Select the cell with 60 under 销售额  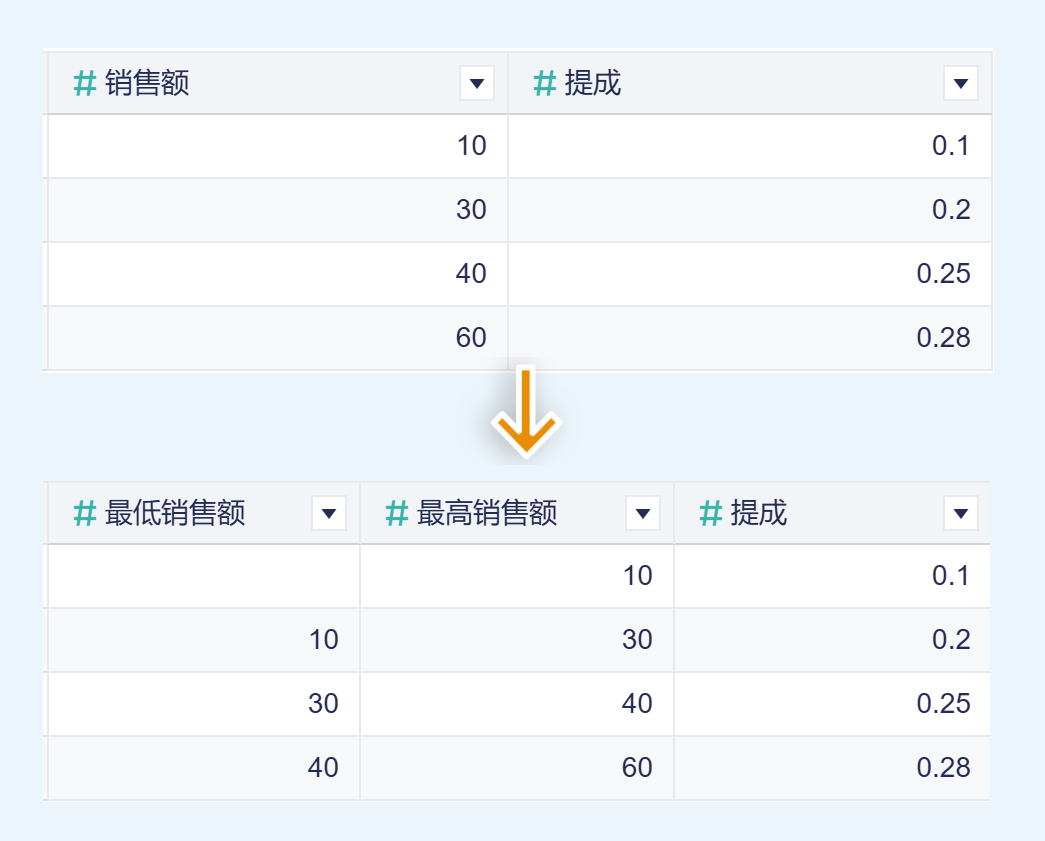471,338
